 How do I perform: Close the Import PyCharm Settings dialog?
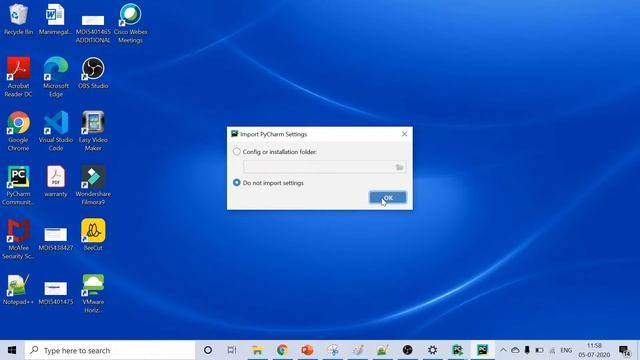tap(404, 134)
